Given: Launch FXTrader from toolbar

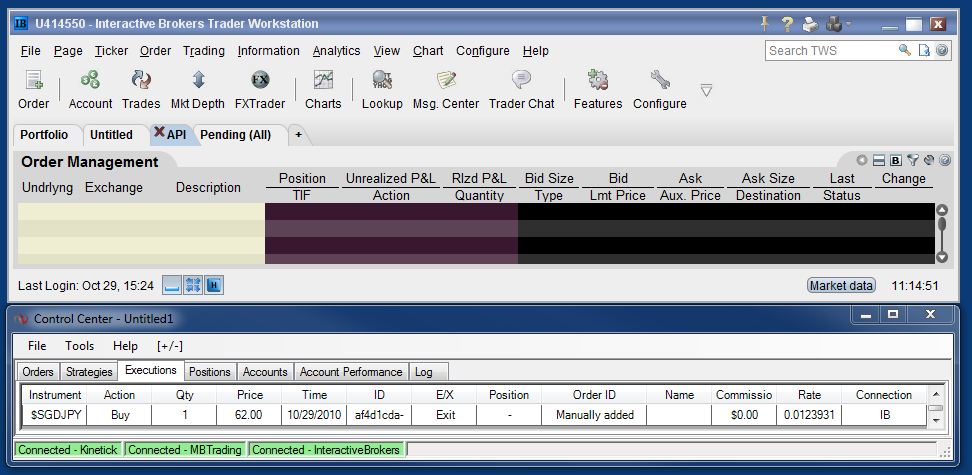Looking at the screenshot, I should click(x=260, y=90).
